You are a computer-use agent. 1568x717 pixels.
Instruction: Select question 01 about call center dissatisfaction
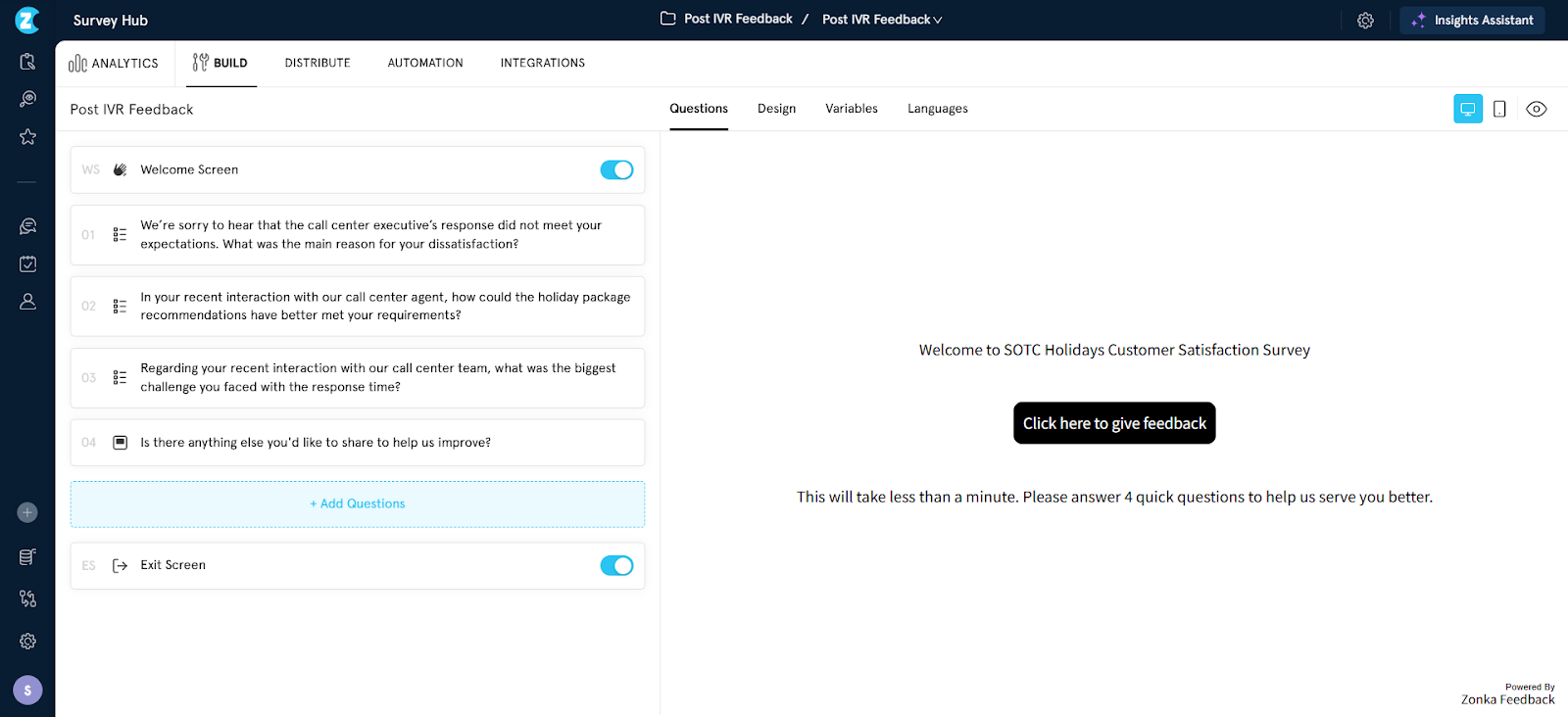click(x=358, y=235)
